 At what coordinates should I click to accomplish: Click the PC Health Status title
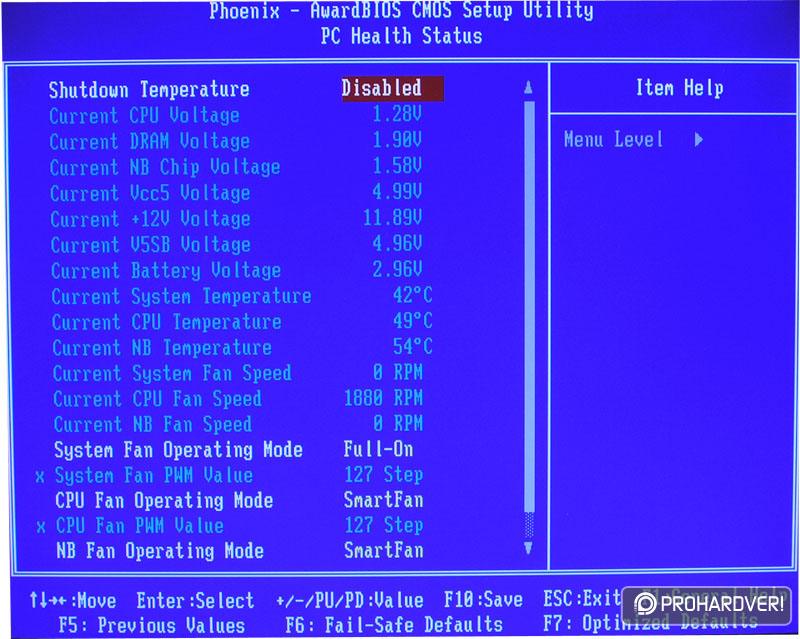401,36
